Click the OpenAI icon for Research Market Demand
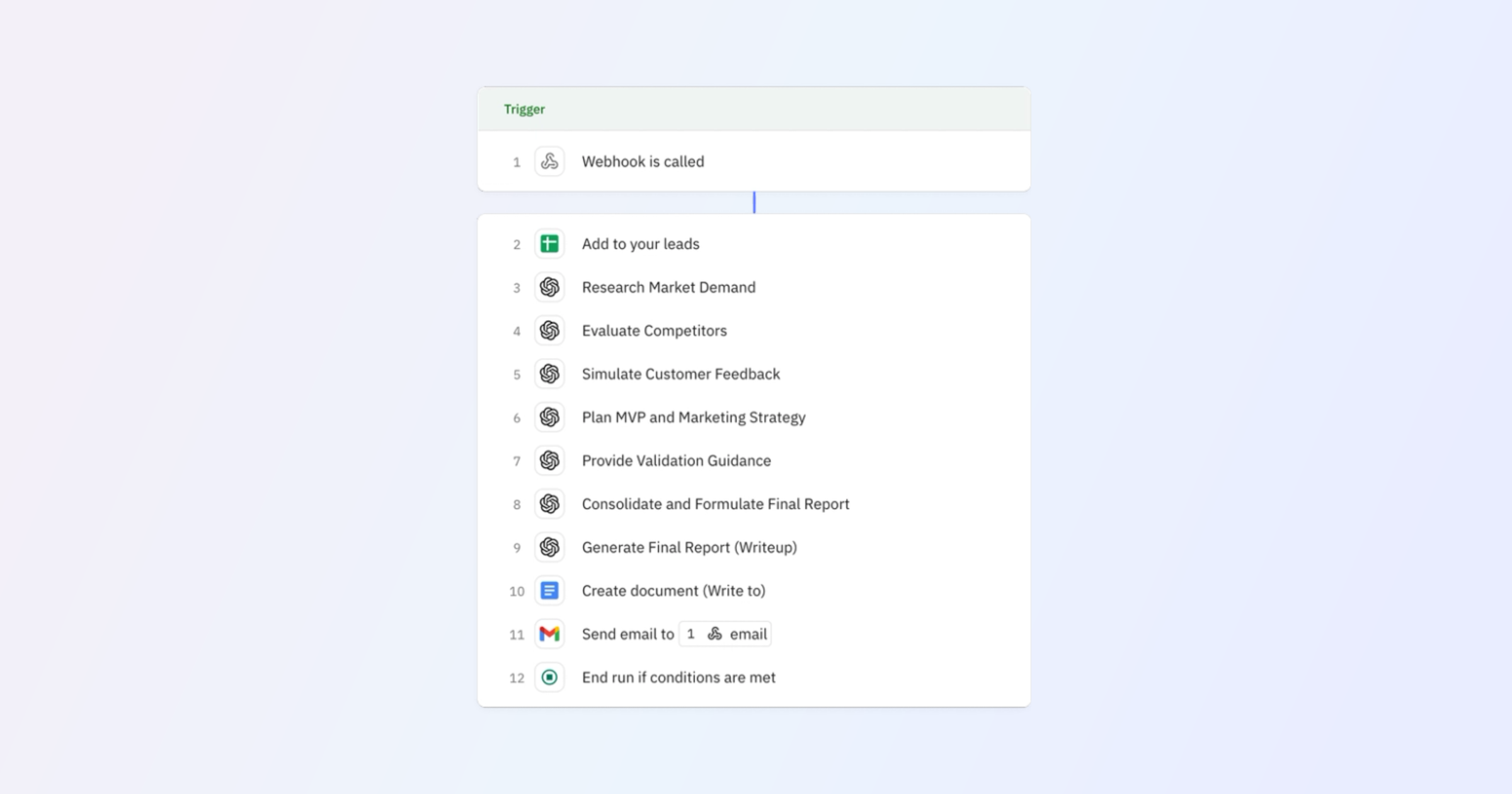 point(549,287)
